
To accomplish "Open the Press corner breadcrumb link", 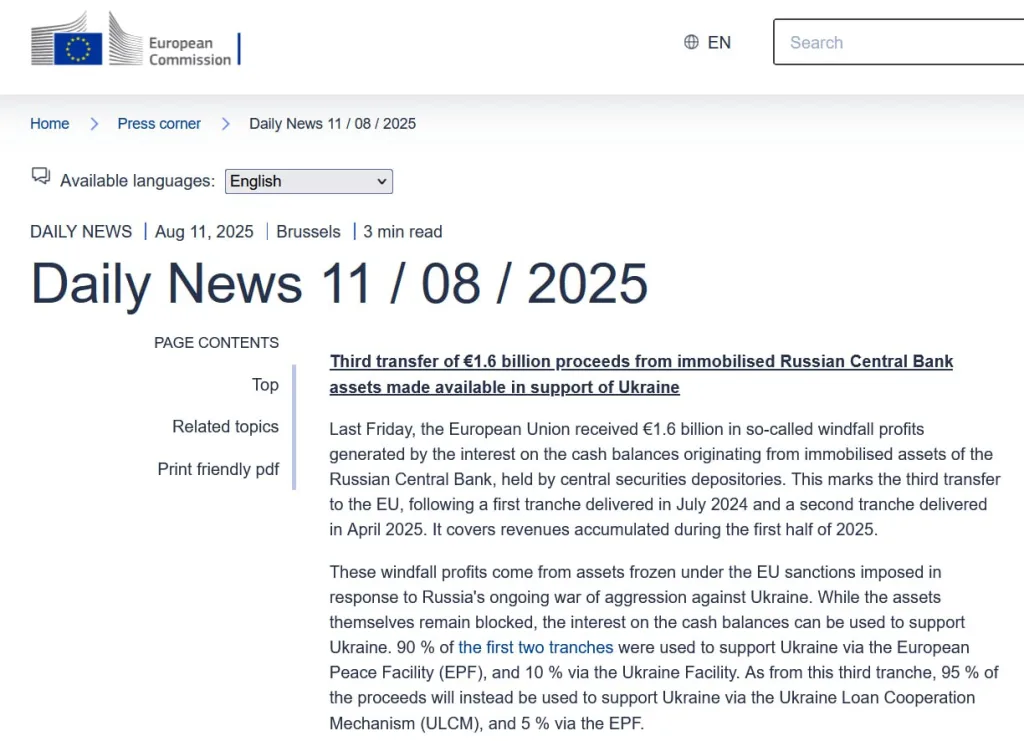I will click(x=159, y=124).
